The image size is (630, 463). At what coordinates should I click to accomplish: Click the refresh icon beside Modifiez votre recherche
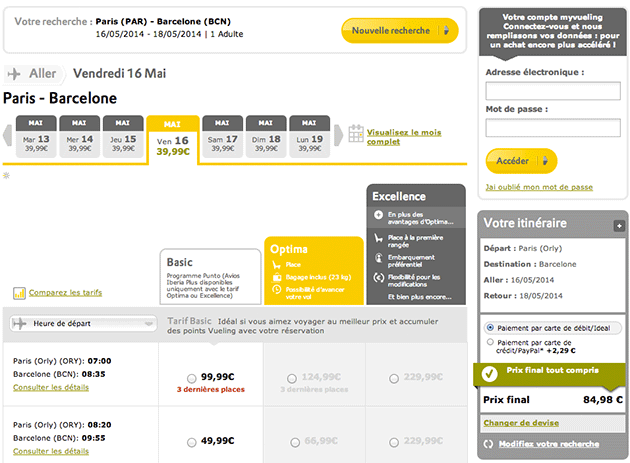[489, 444]
